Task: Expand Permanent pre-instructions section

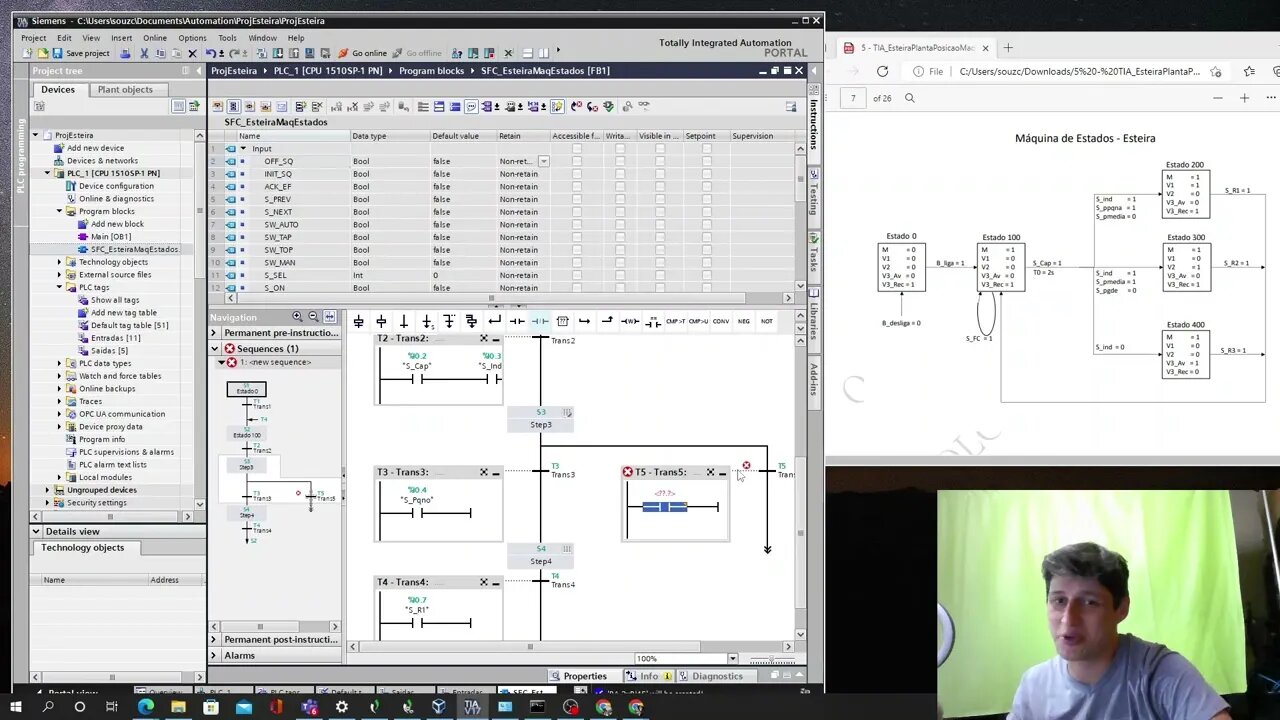Action: click(x=214, y=333)
